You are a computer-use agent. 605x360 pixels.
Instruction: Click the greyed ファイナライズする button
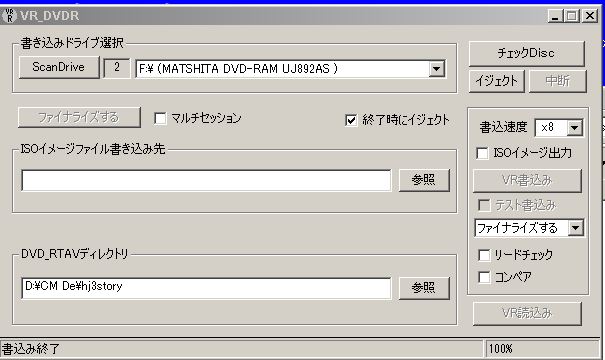pos(79,117)
